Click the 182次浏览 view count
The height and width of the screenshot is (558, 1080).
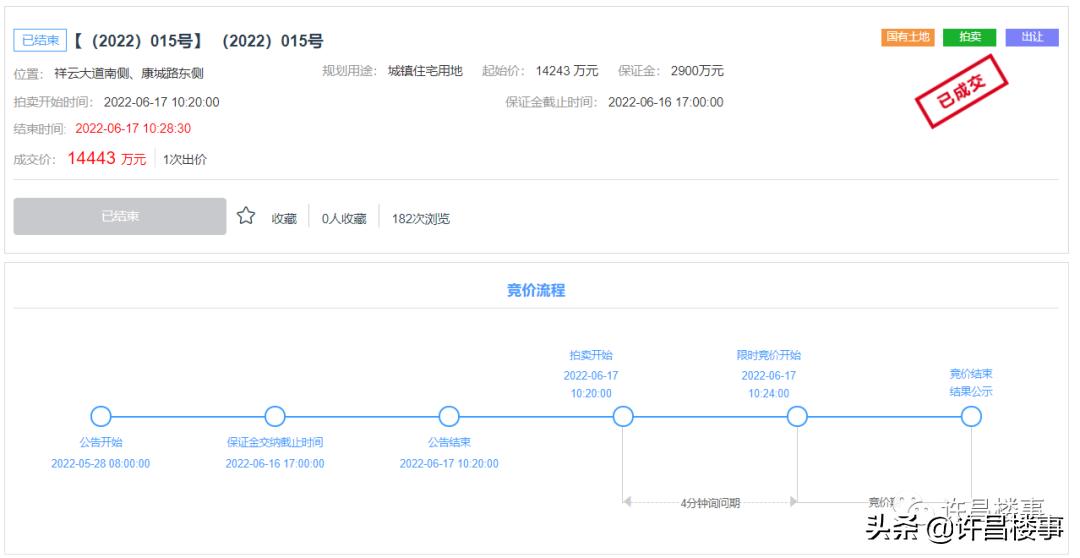pos(421,218)
